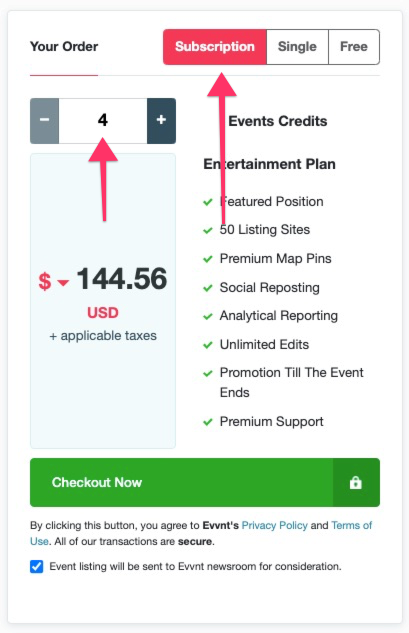This screenshot has height=633, width=409.
Task: Decrease credits with the minus button
Action: tap(44, 121)
